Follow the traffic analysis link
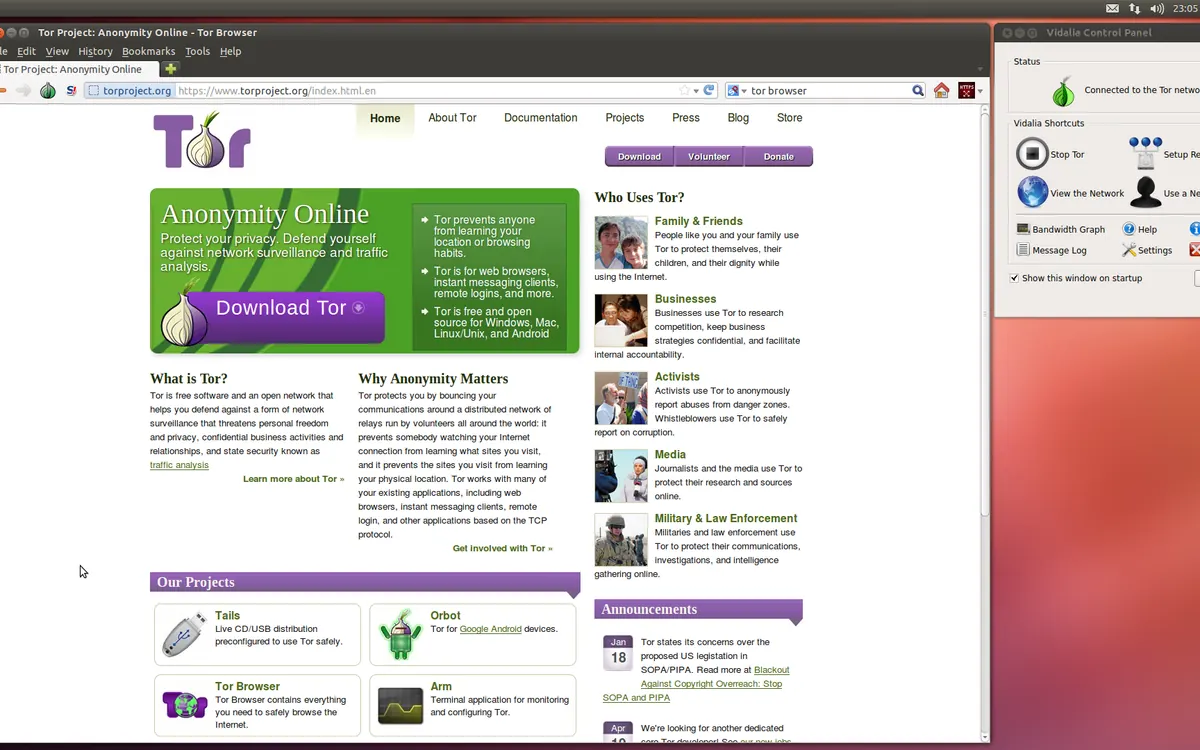The image size is (1200, 750). tap(179, 465)
